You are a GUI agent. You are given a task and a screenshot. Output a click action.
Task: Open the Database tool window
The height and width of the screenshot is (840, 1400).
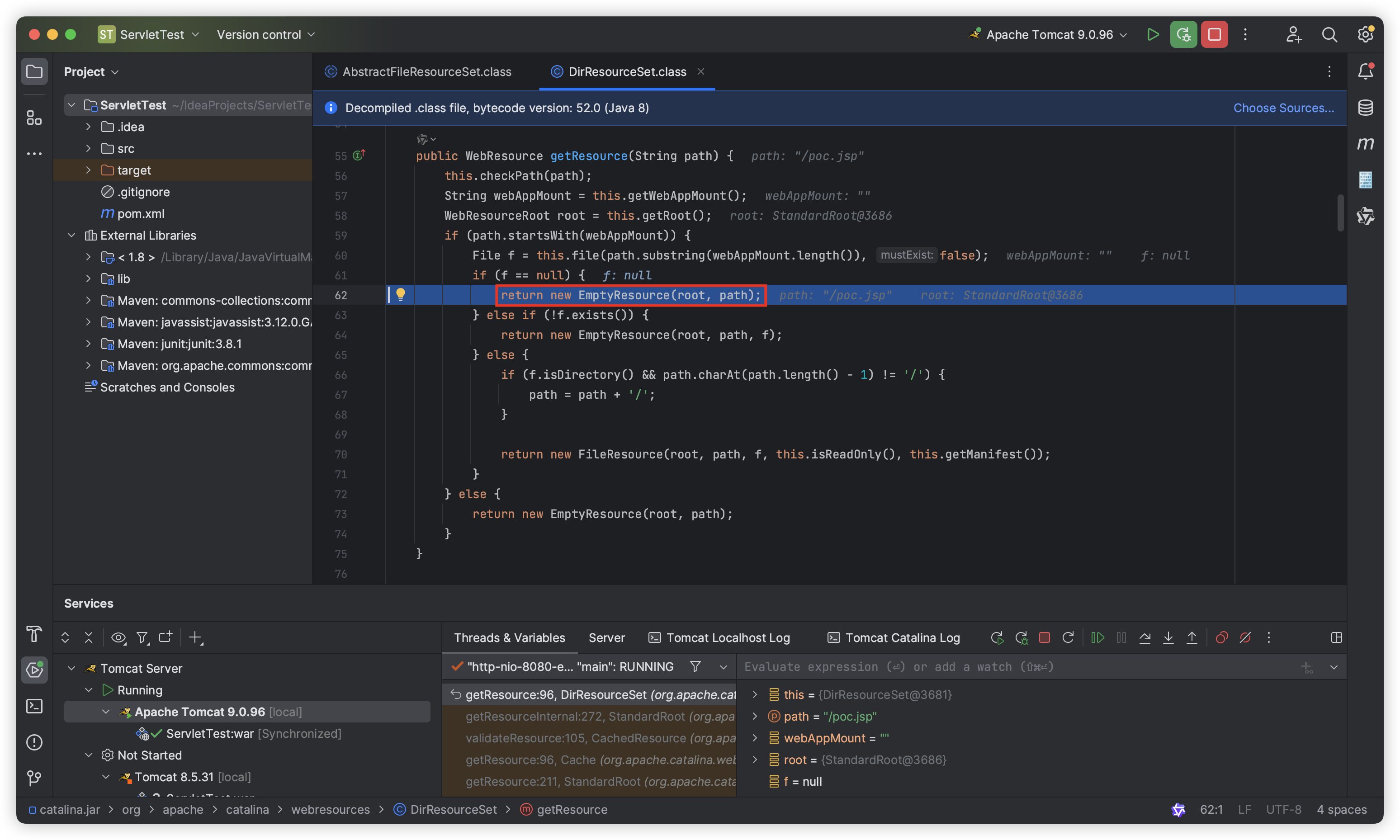(x=1365, y=108)
